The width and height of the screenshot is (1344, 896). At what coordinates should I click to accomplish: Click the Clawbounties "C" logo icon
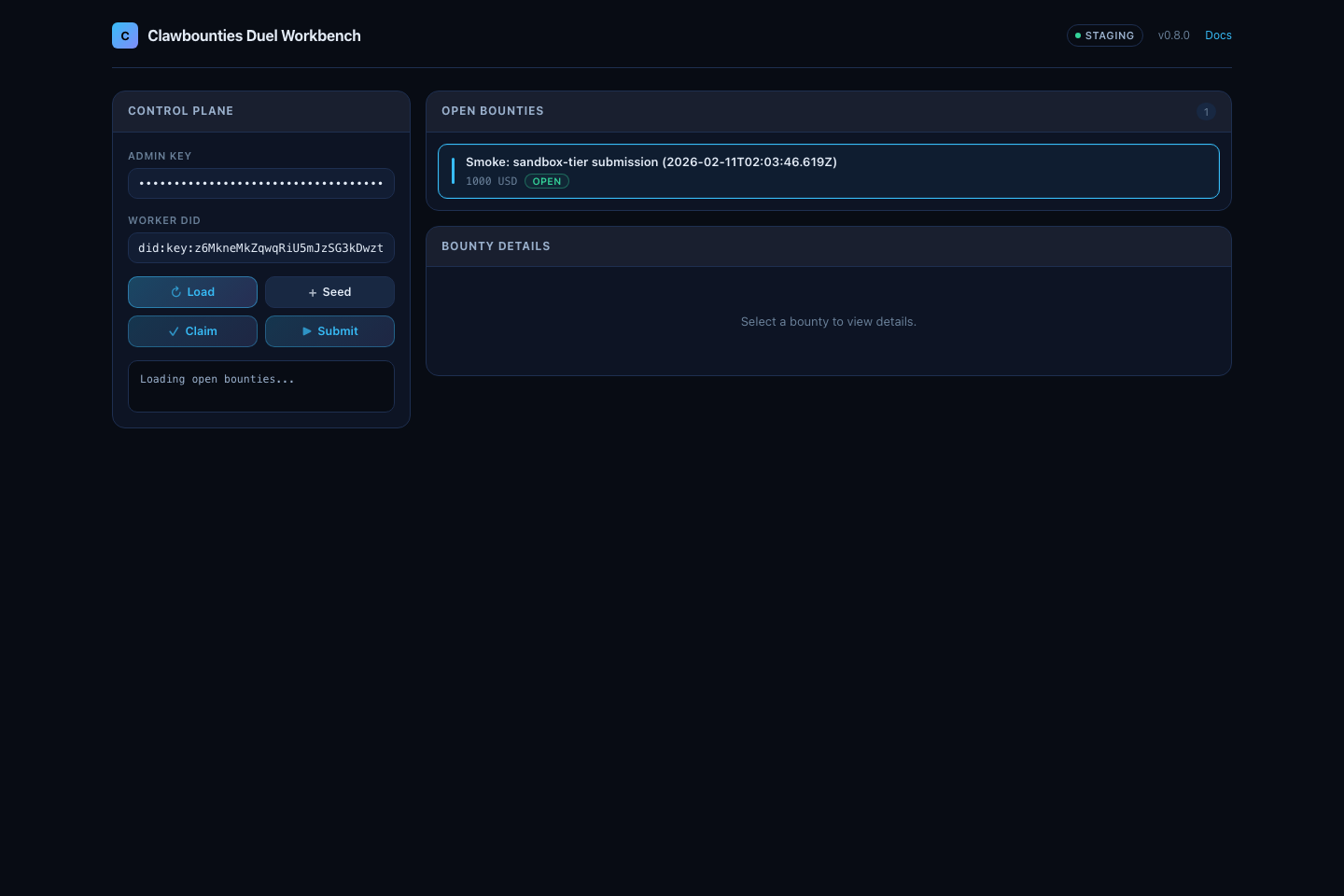click(x=125, y=35)
